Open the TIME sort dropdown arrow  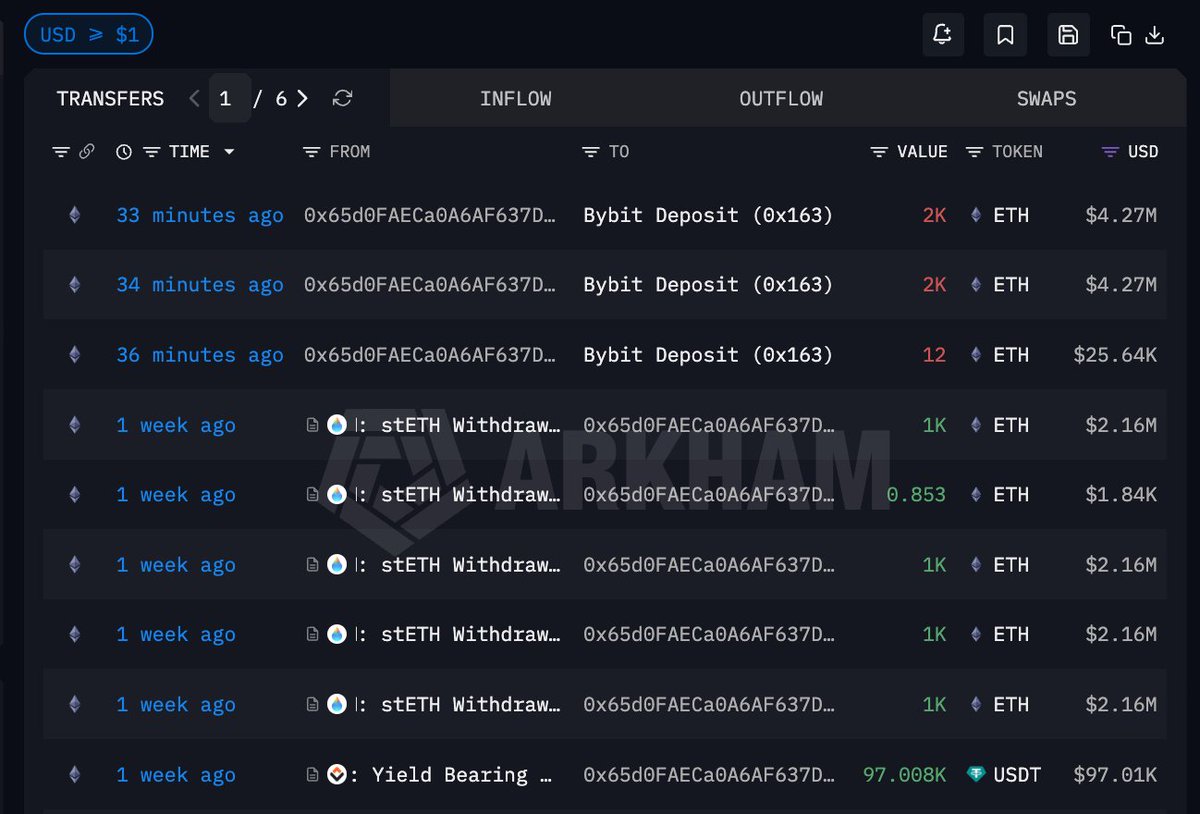click(x=229, y=152)
